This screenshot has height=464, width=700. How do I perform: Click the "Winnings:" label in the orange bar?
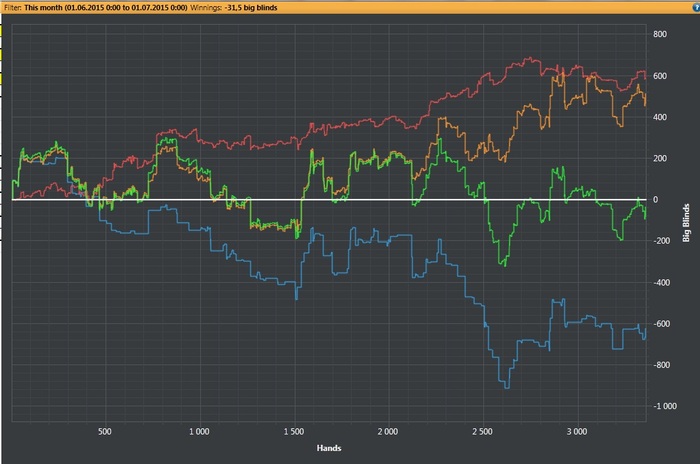206,8
